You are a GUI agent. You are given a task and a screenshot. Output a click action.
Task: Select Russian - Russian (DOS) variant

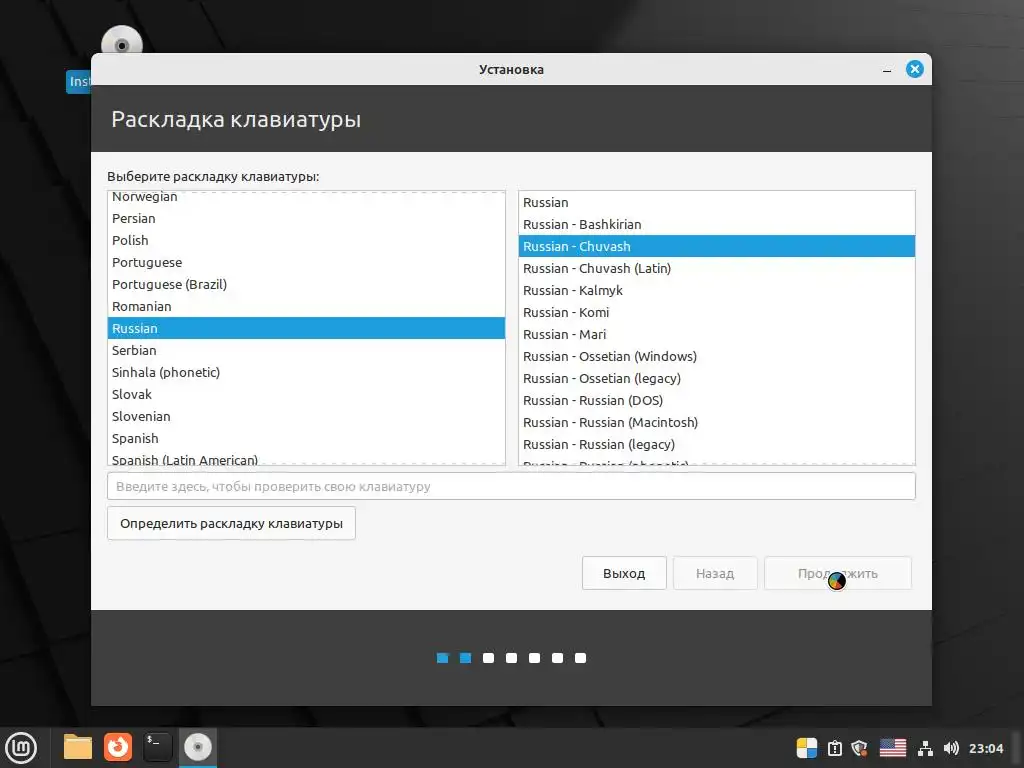(716, 400)
